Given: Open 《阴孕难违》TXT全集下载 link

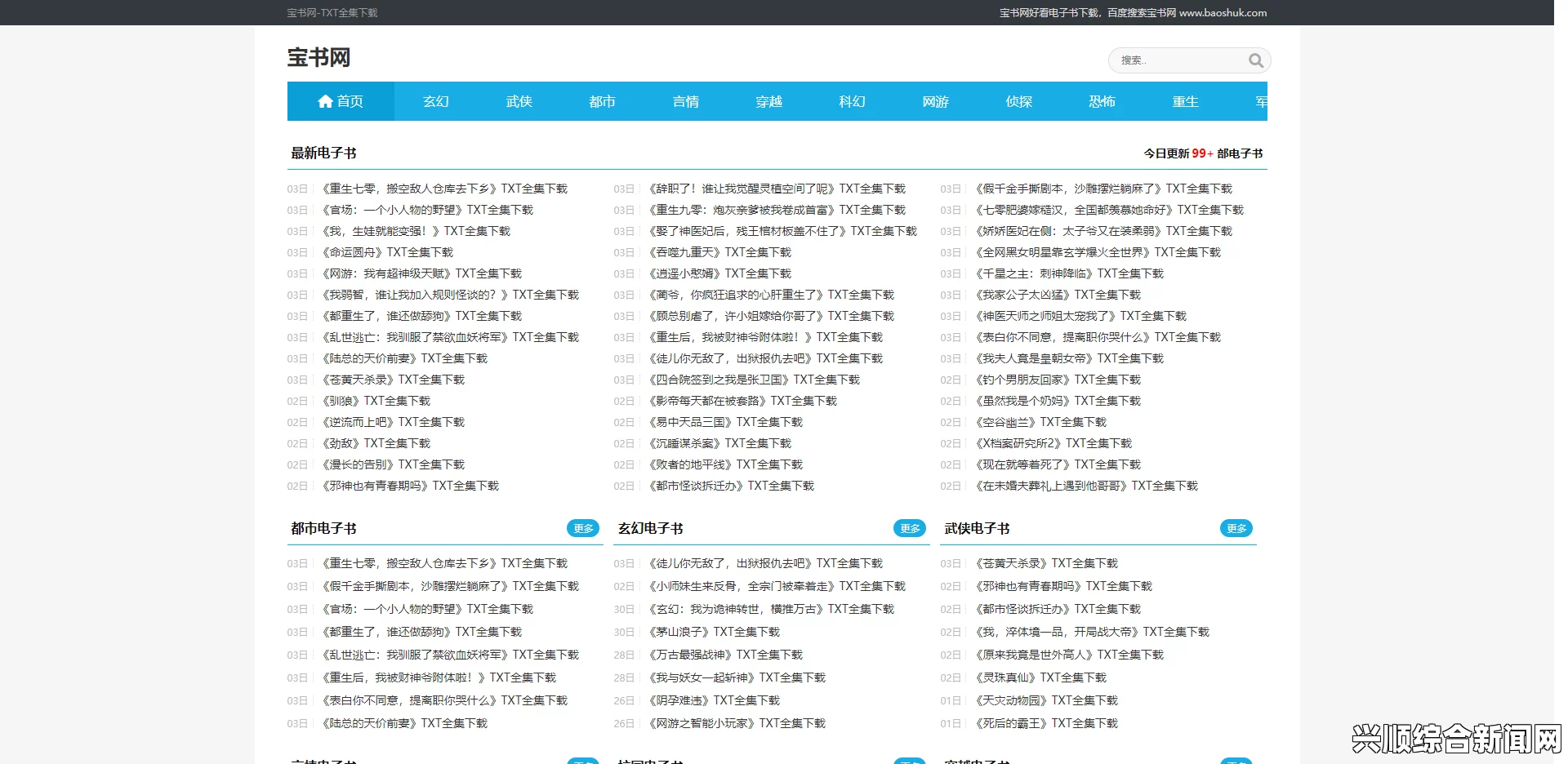Looking at the screenshot, I should [713, 700].
